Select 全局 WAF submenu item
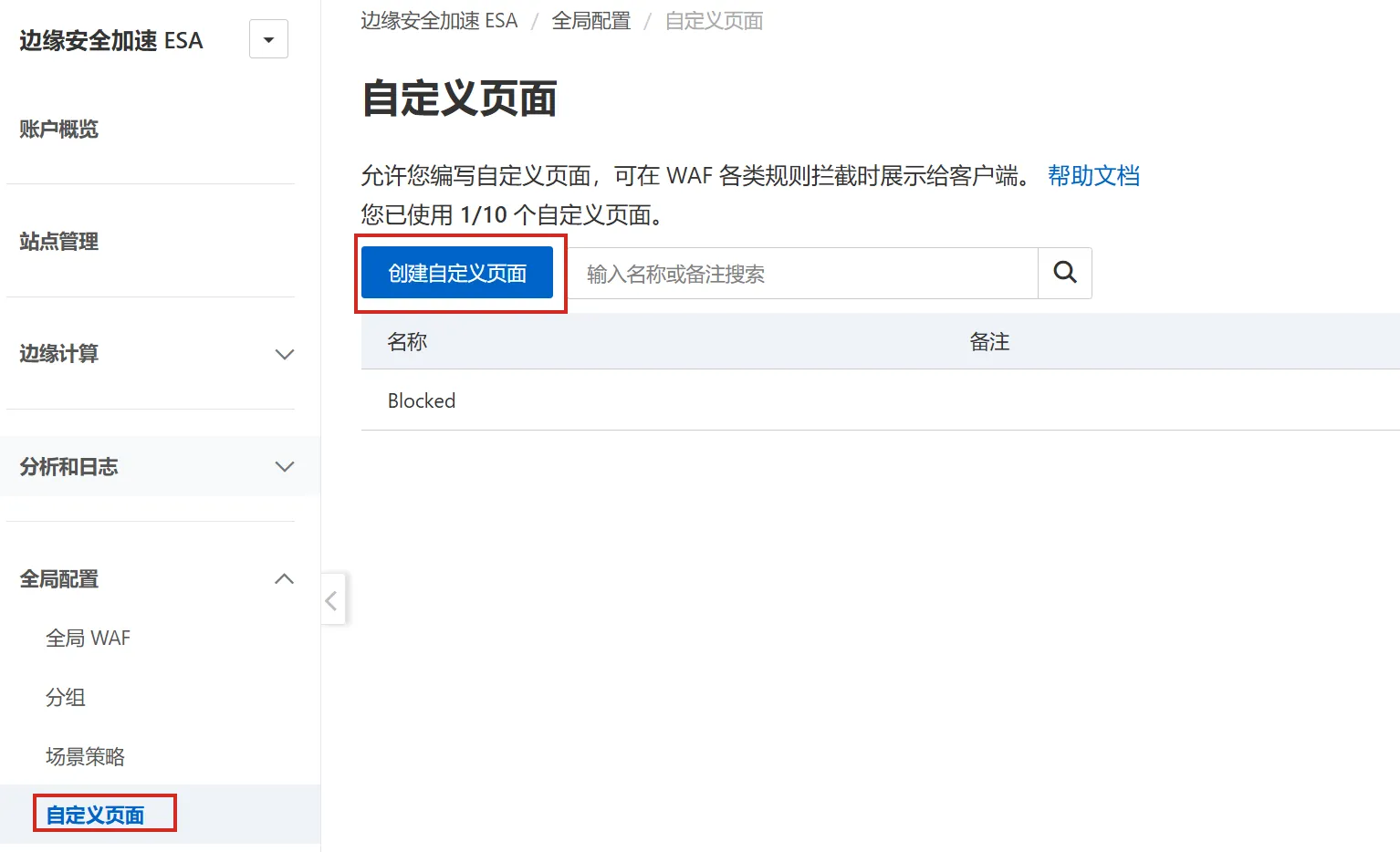This screenshot has height=852, width=1400. 89,639
